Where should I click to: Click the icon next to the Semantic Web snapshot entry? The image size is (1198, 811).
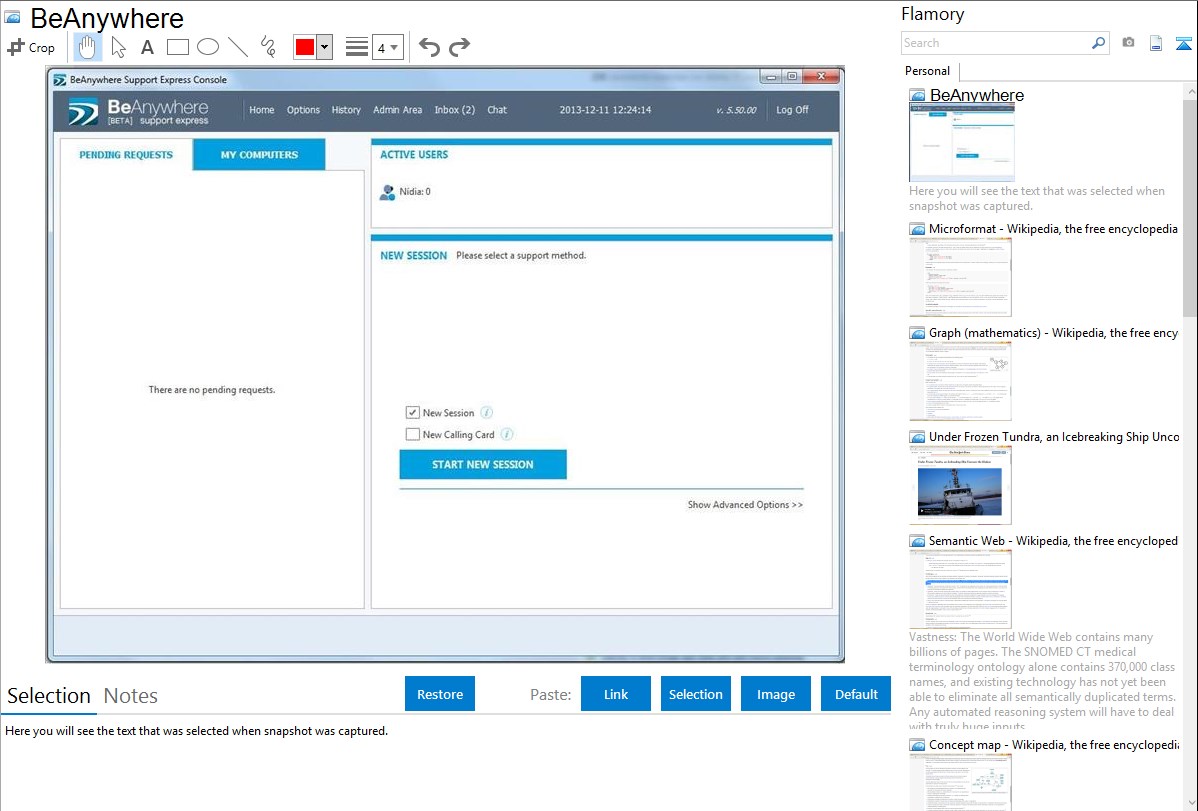pyautogui.click(x=917, y=541)
